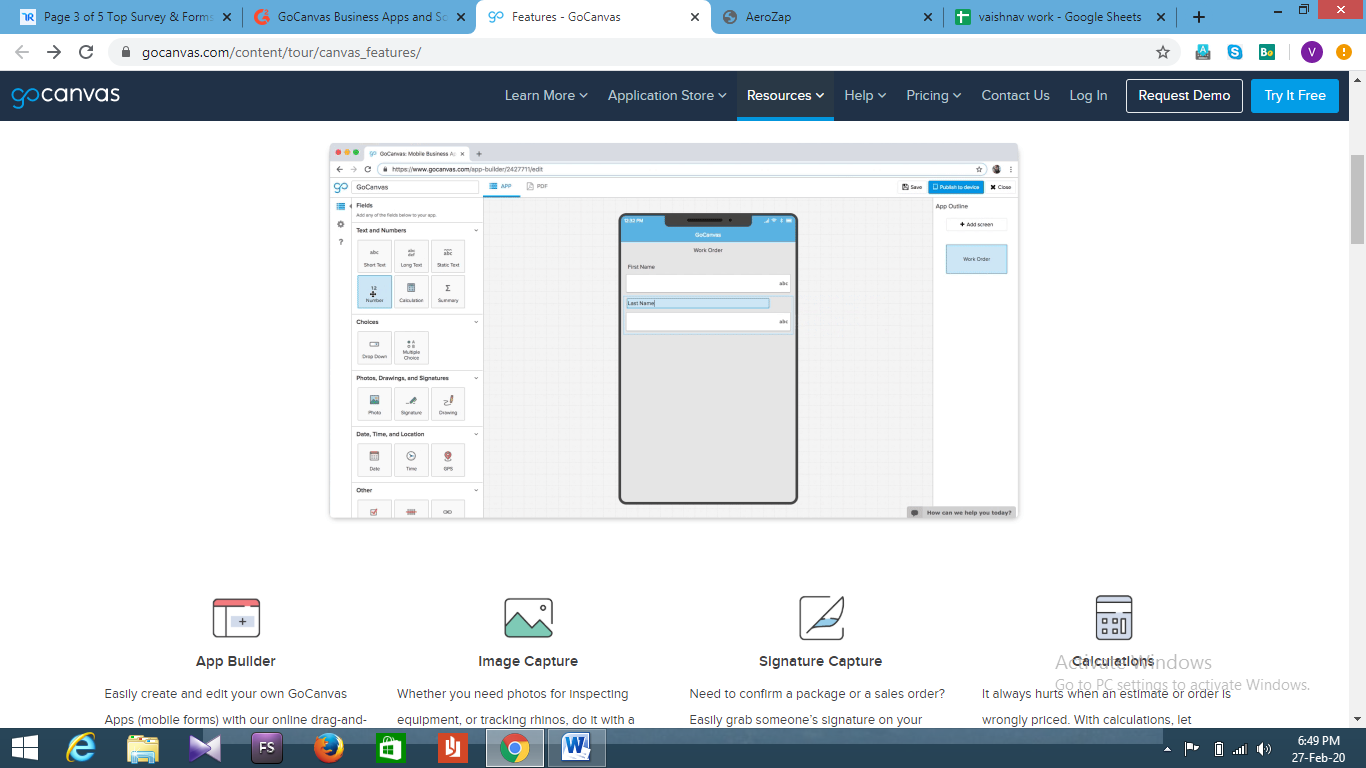This screenshot has height=768, width=1366.
Task: Open the Skype extension icon
Action: tap(1235, 52)
